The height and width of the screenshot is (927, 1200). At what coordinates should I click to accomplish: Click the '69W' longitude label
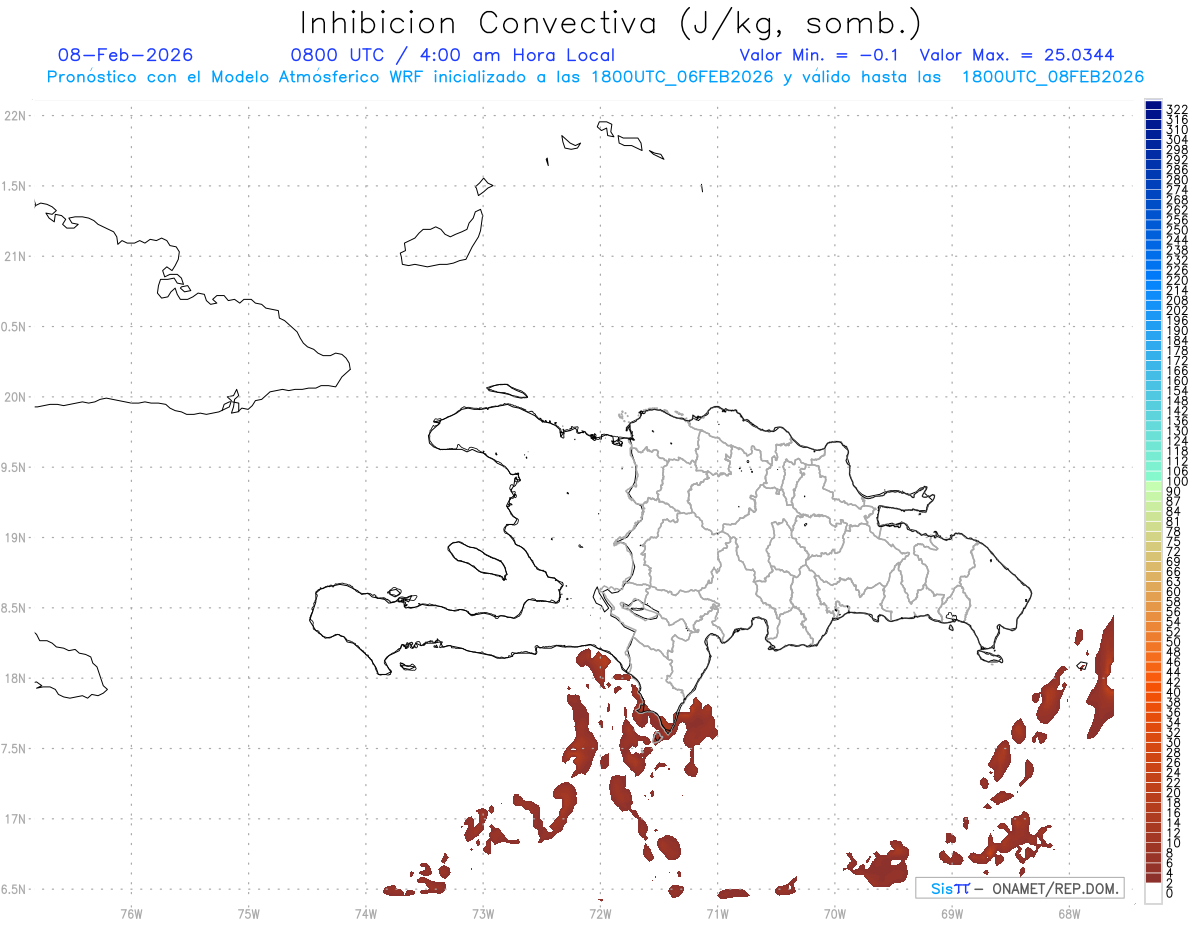pos(952,912)
